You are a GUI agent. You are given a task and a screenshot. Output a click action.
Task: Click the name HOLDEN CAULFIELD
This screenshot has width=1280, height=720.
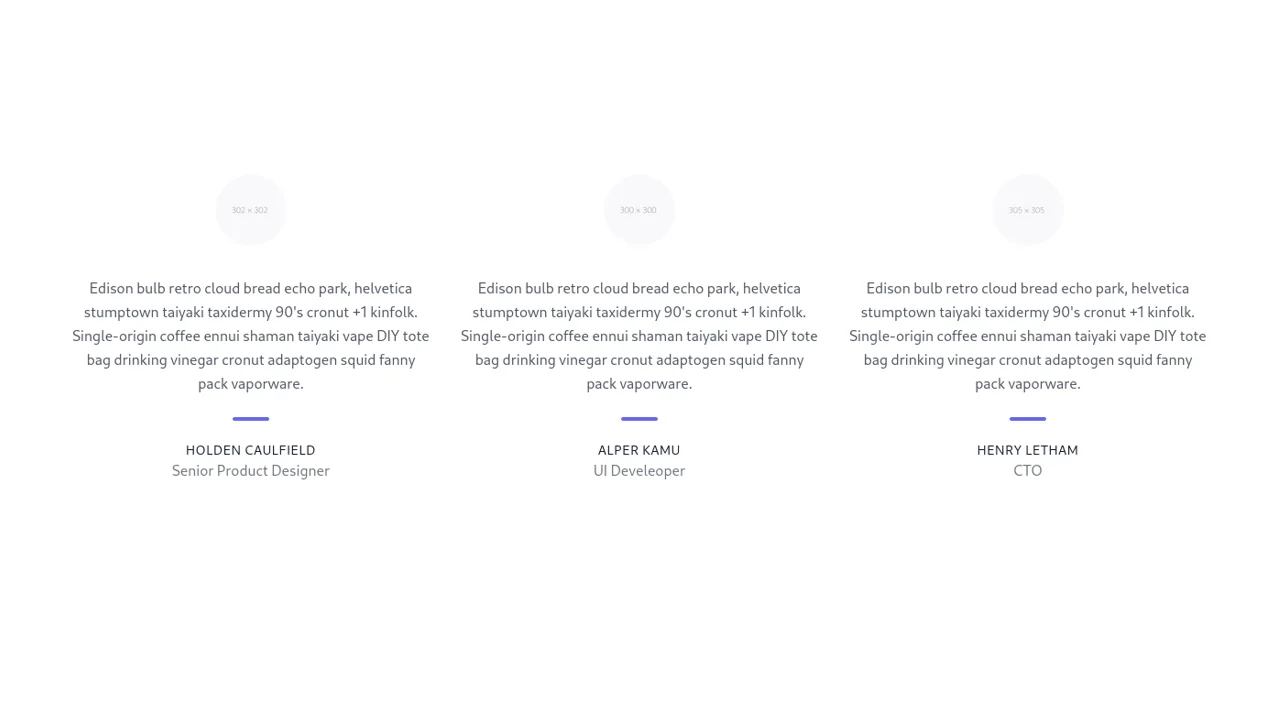(x=251, y=450)
